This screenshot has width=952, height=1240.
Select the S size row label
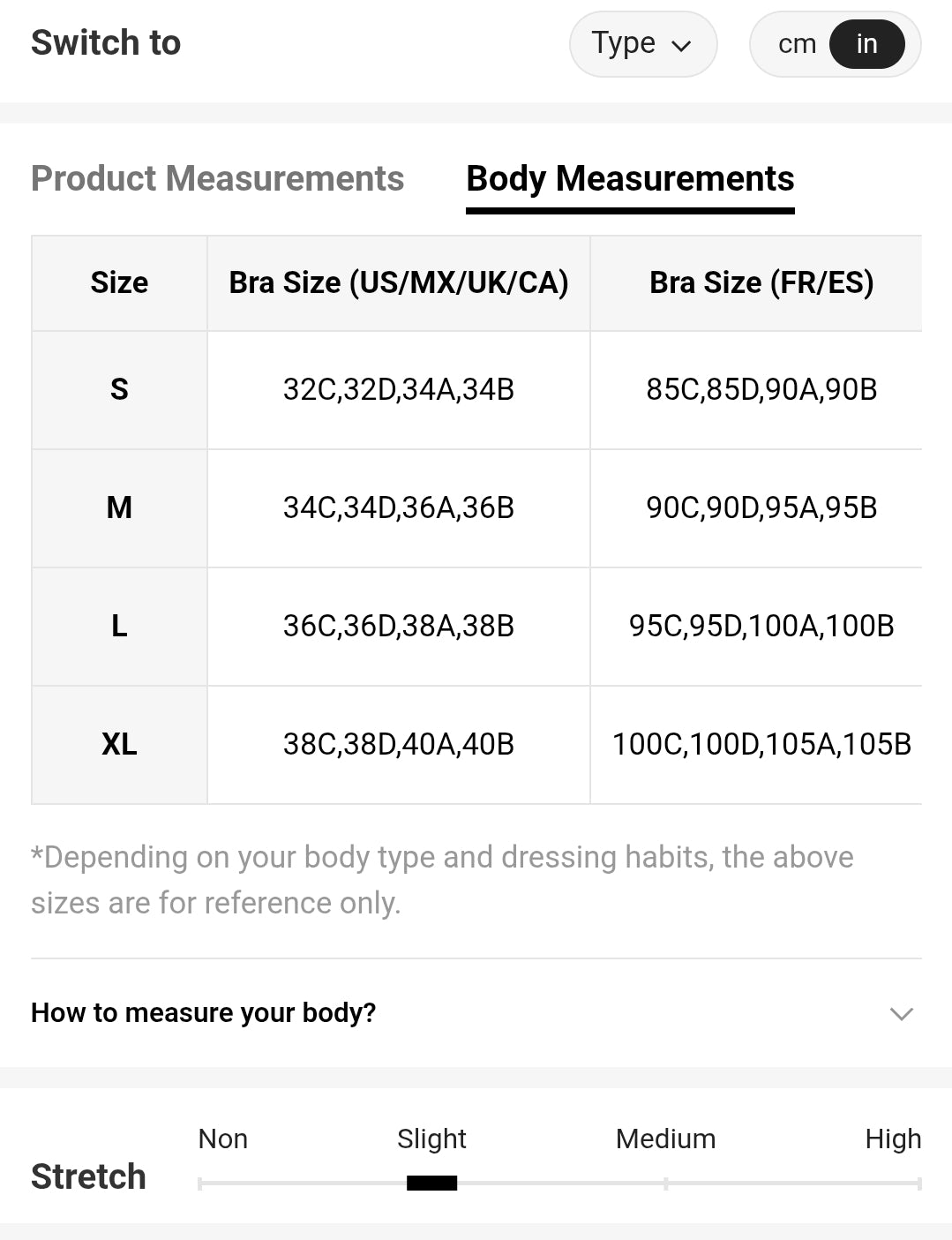[119, 389]
